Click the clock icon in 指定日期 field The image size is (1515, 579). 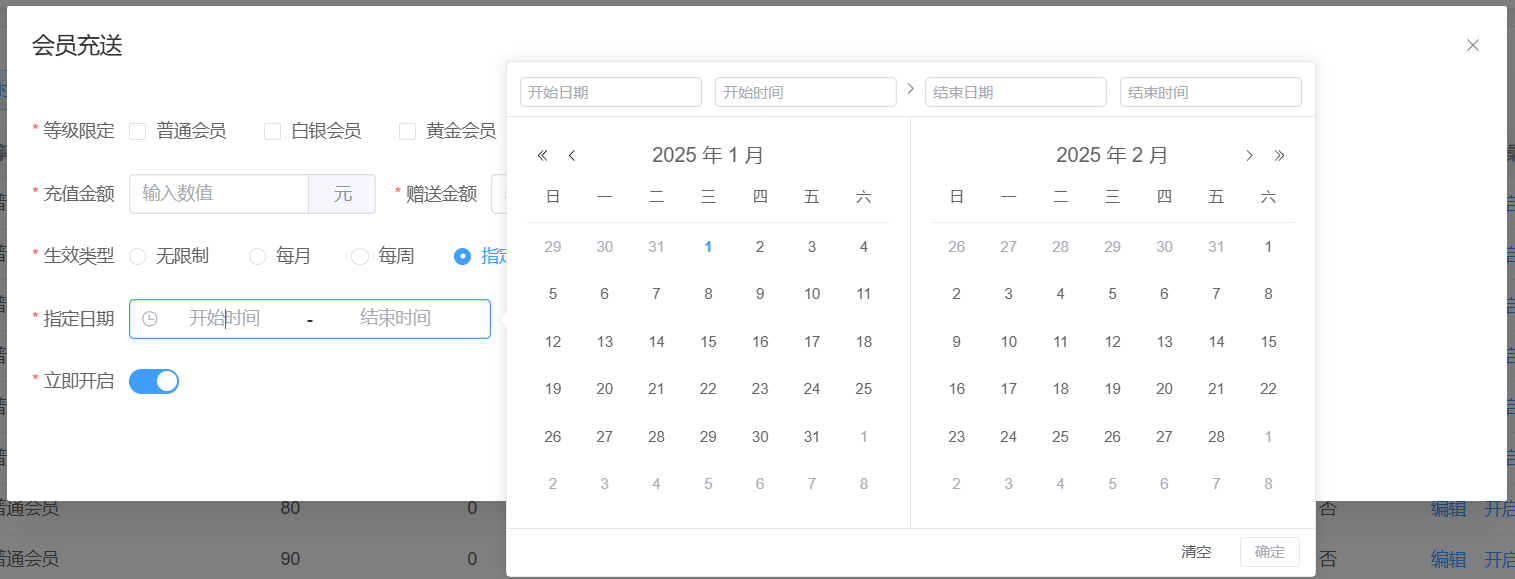[x=150, y=319]
